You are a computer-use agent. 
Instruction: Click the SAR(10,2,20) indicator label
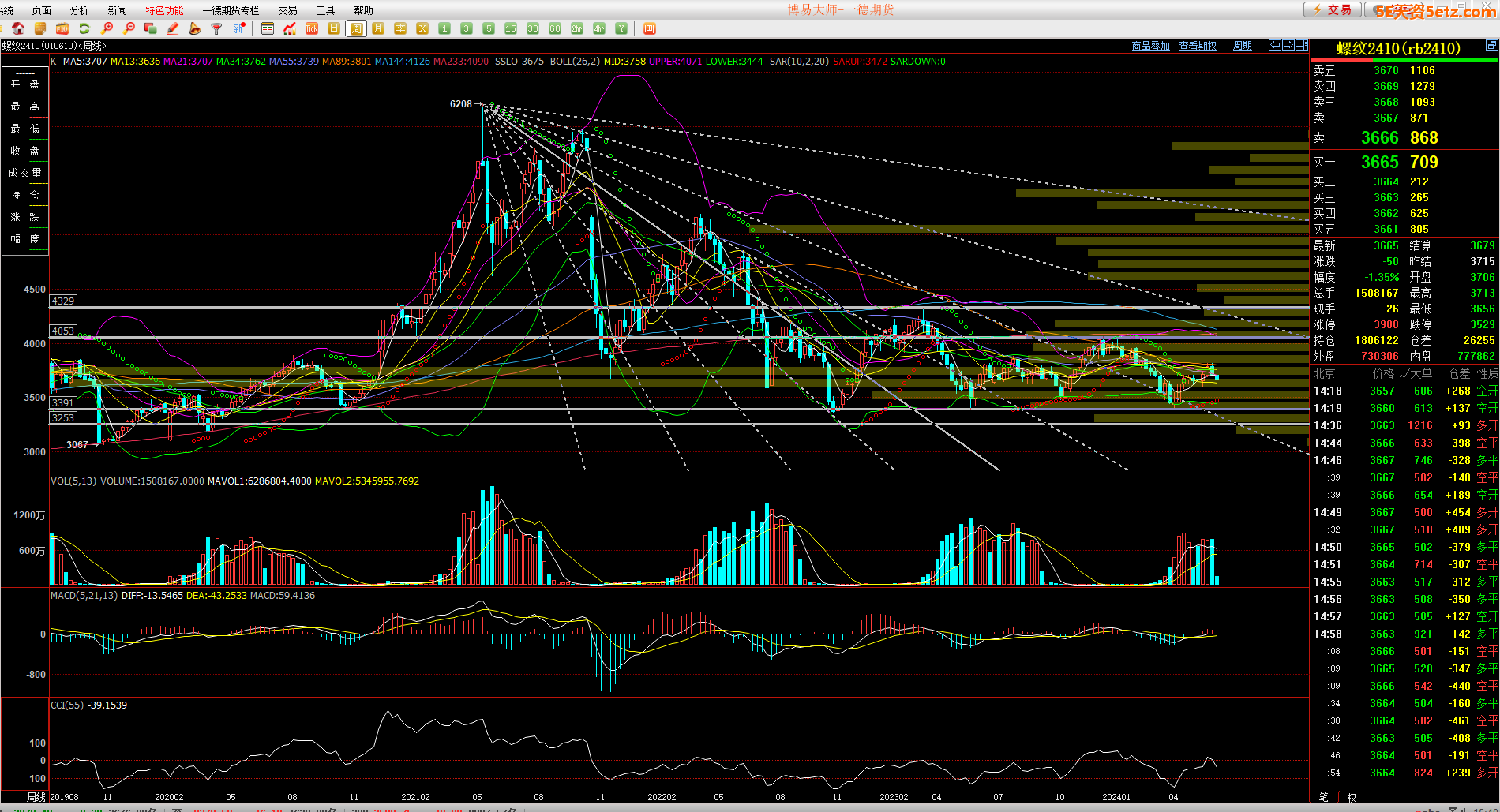click(799, 62)
